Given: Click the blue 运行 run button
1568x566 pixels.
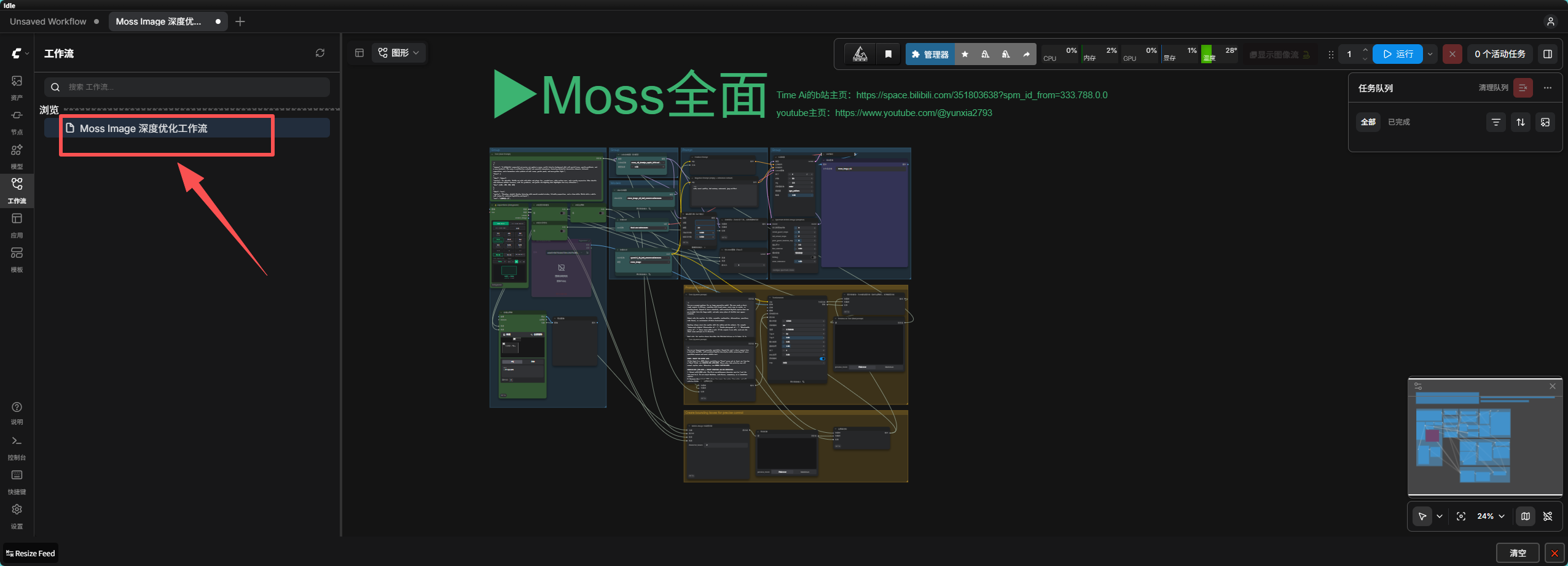Looking at the screenshot, I should point(1398,54).
